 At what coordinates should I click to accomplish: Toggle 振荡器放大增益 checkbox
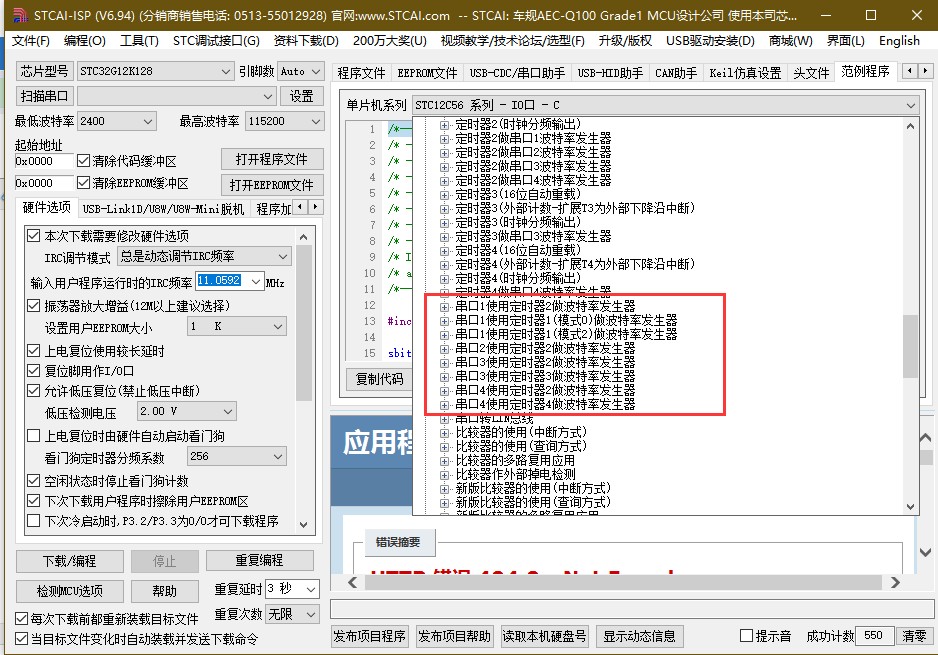coord(34,306)
